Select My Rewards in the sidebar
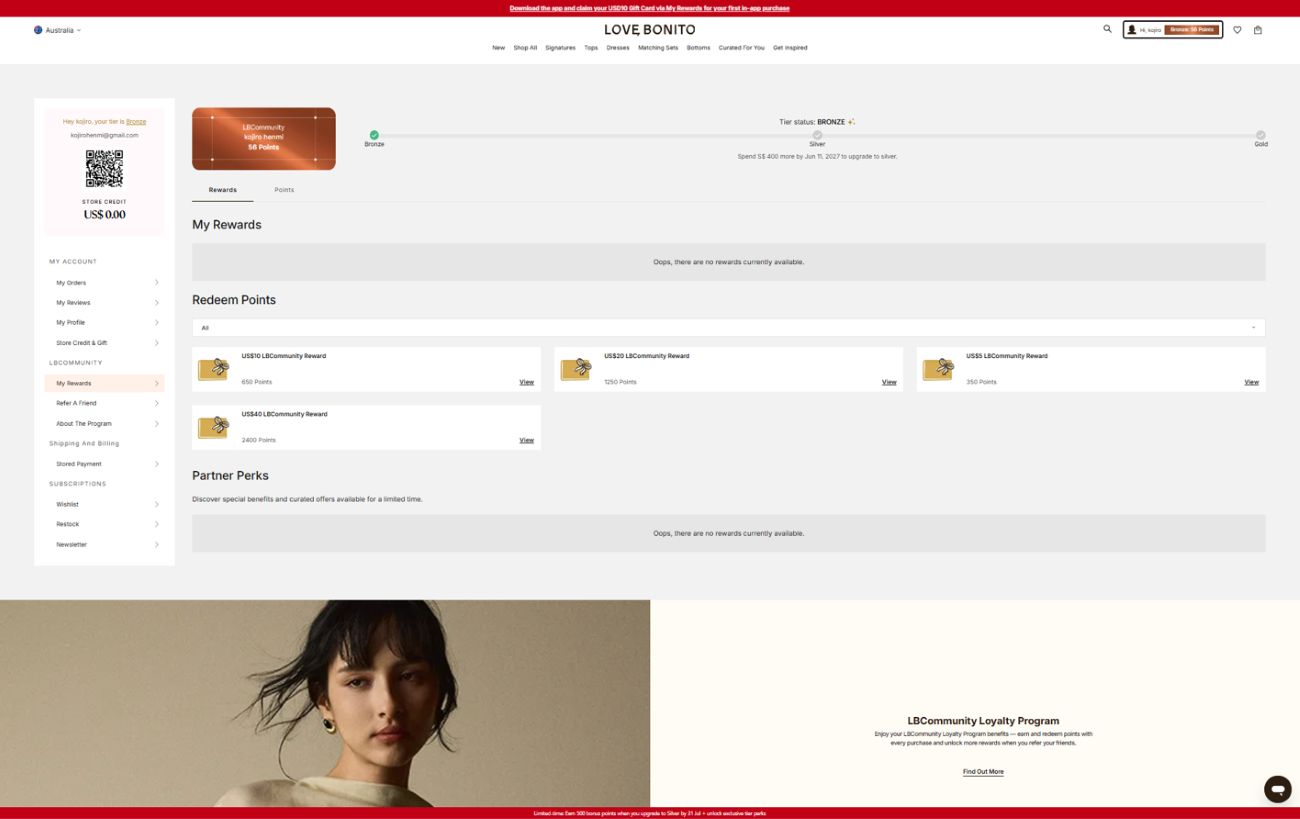Image resolution: width=1300 pixels, height=819 pixels. click(104, 383)
